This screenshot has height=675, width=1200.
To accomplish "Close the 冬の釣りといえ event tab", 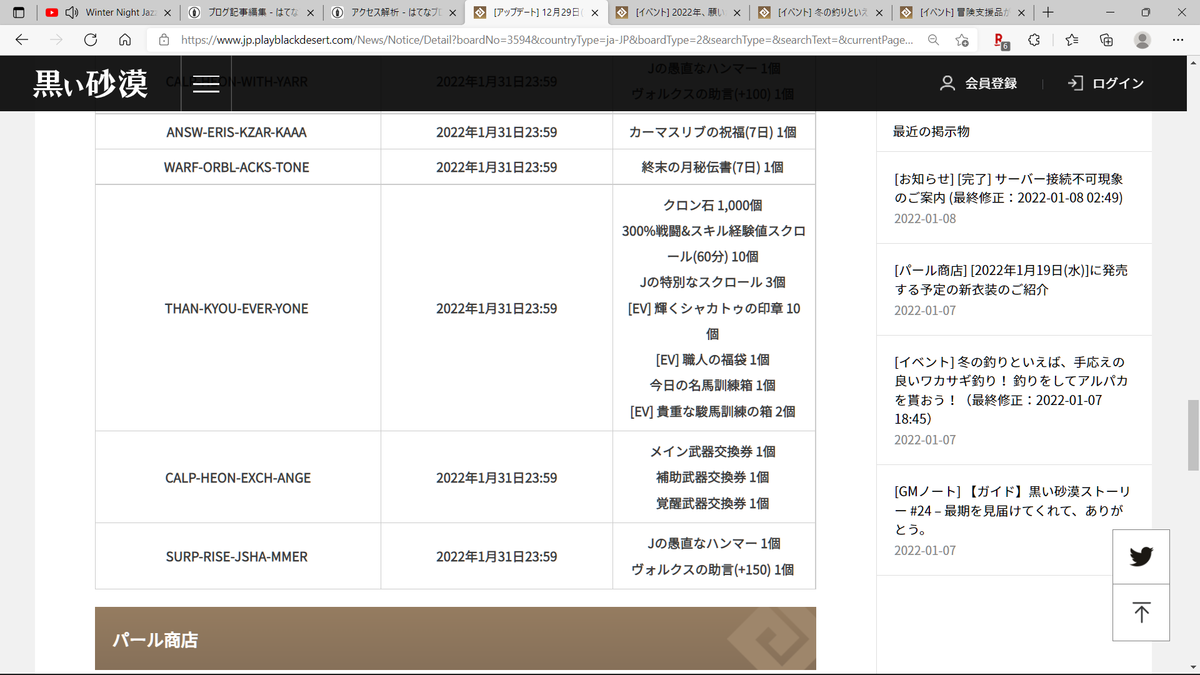I will (881, 13).
